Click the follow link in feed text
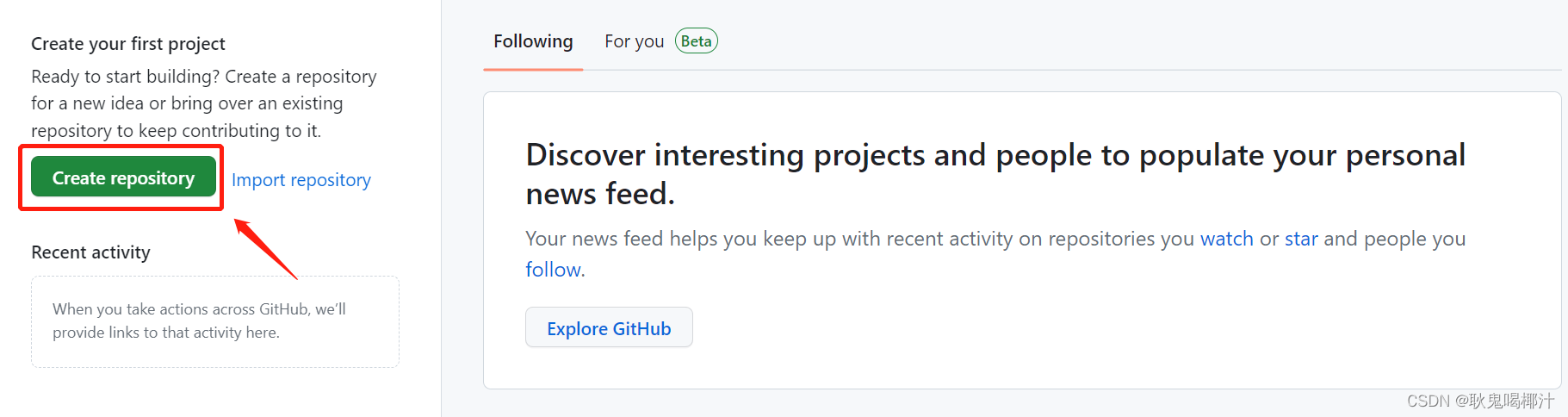Image resolution: width=1568 pixels, height=417 pixels. [553, 270]
